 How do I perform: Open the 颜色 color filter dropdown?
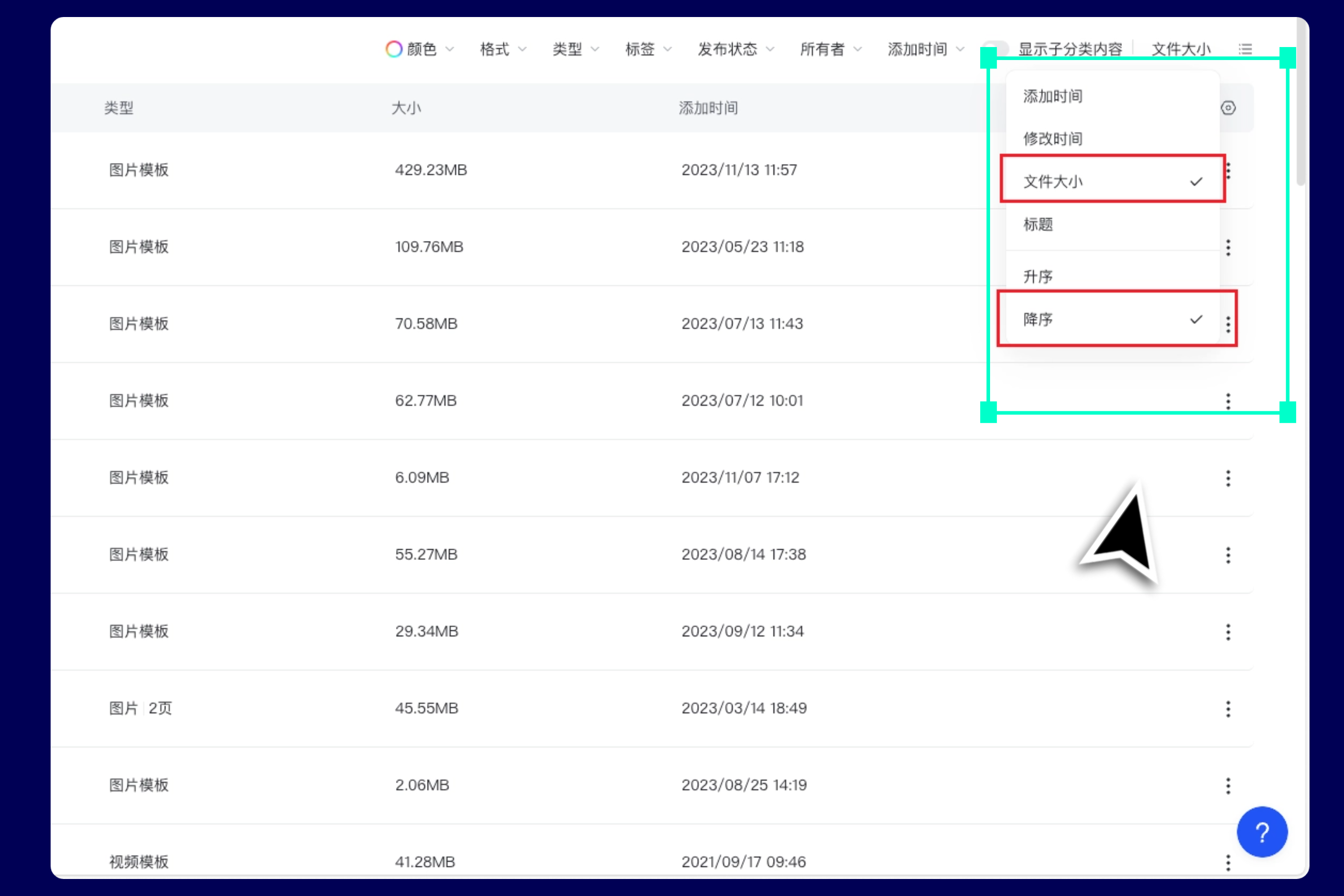(x=420, y=49)
